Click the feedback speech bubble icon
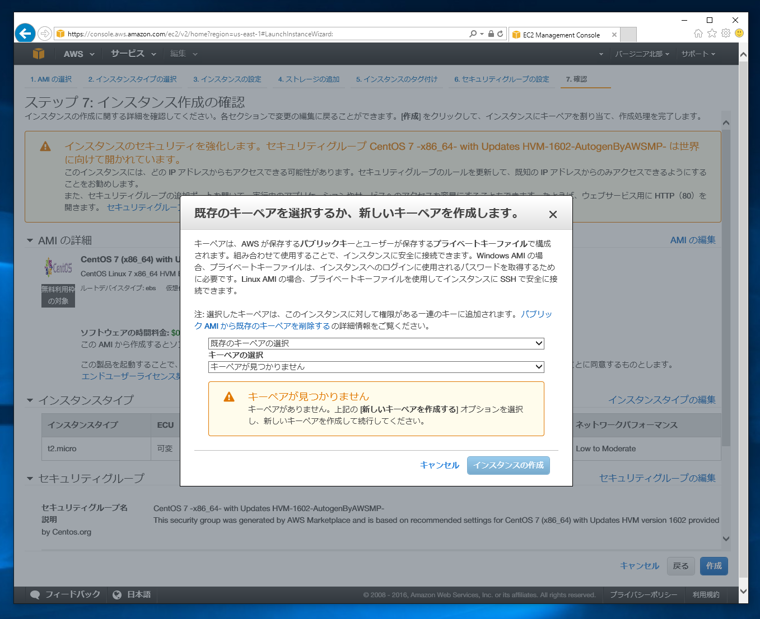 pos(35,595)
